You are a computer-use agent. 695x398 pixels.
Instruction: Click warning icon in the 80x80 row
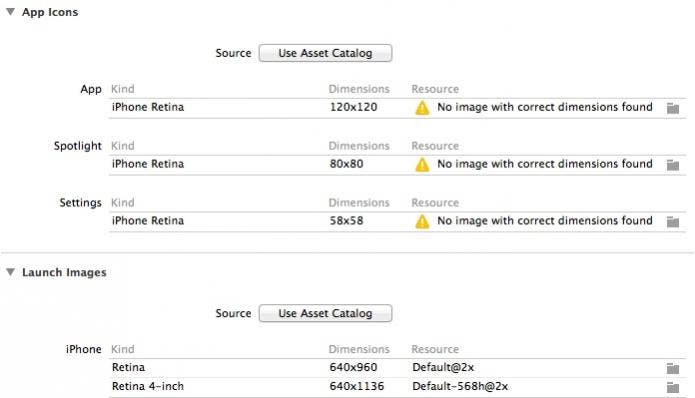click(x=422, y=165)
